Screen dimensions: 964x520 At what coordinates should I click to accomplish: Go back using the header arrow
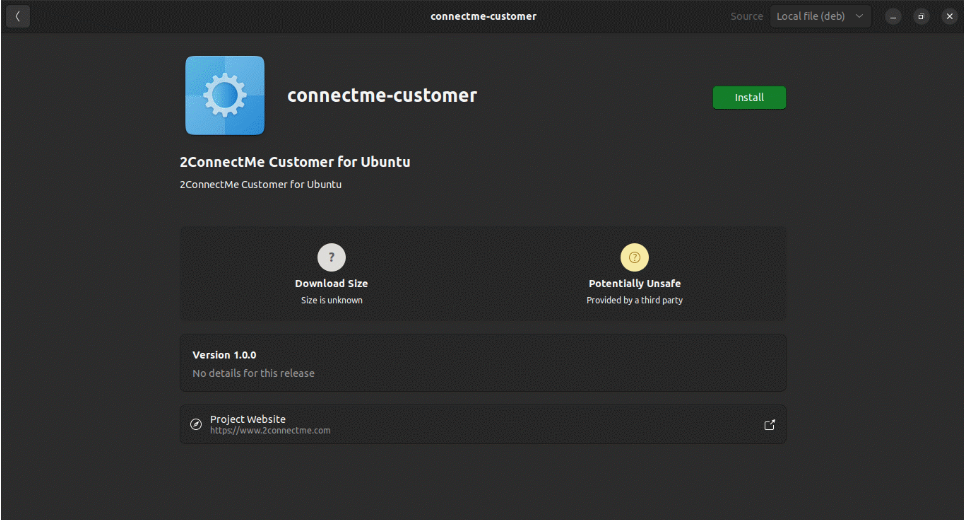[18, 17]
